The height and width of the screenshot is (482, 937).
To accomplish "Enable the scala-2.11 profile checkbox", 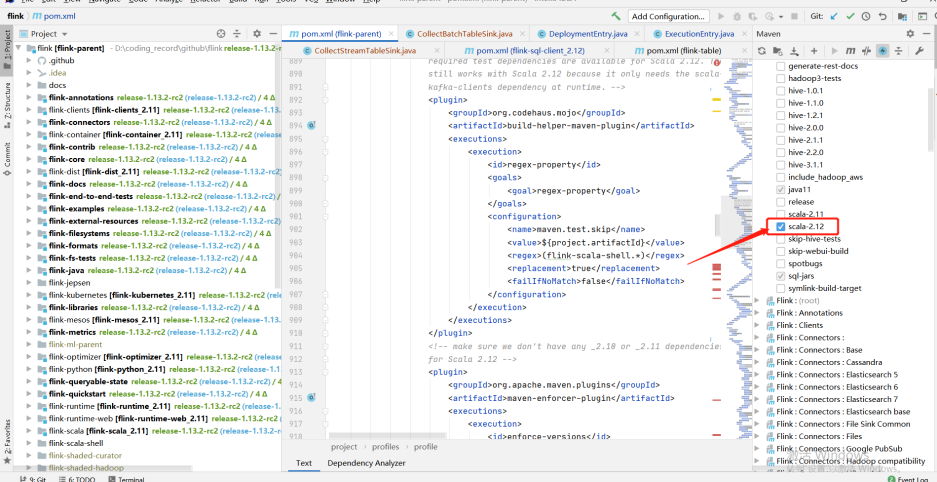I will pos(781,214).
